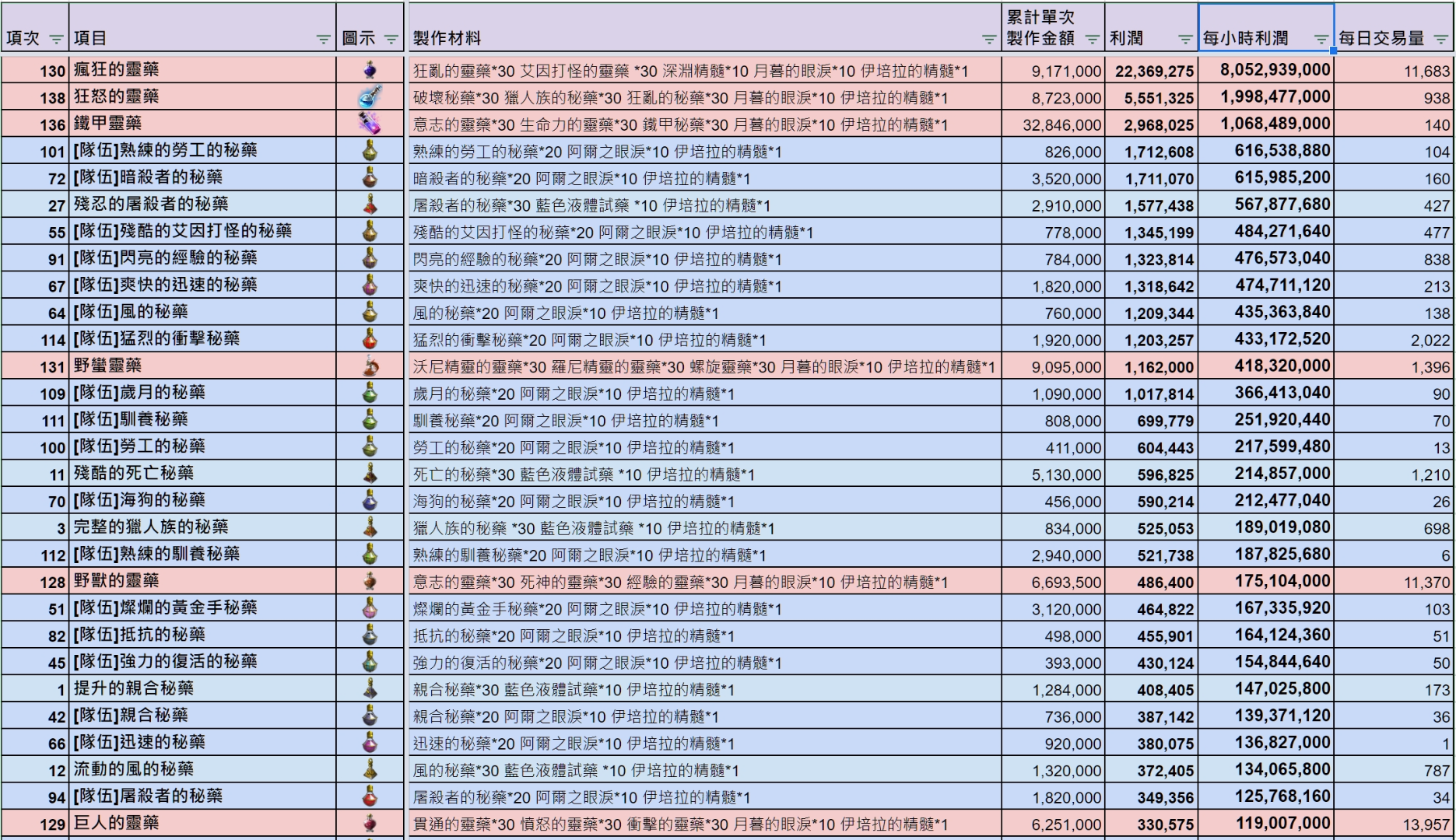Click the icon for [隊伍]熟練的勞工的秘藥
Image resolution: width=1456 pixels, height=840 pixels.
point(370,151)
